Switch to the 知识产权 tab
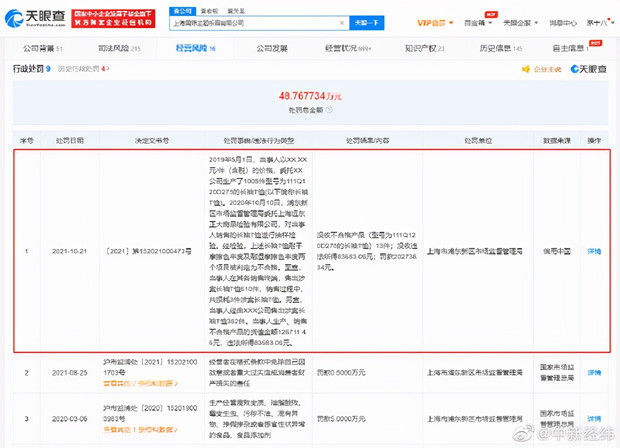Viewport: 620px width, 448px height. pyautogui.click(x=424, y=49)
